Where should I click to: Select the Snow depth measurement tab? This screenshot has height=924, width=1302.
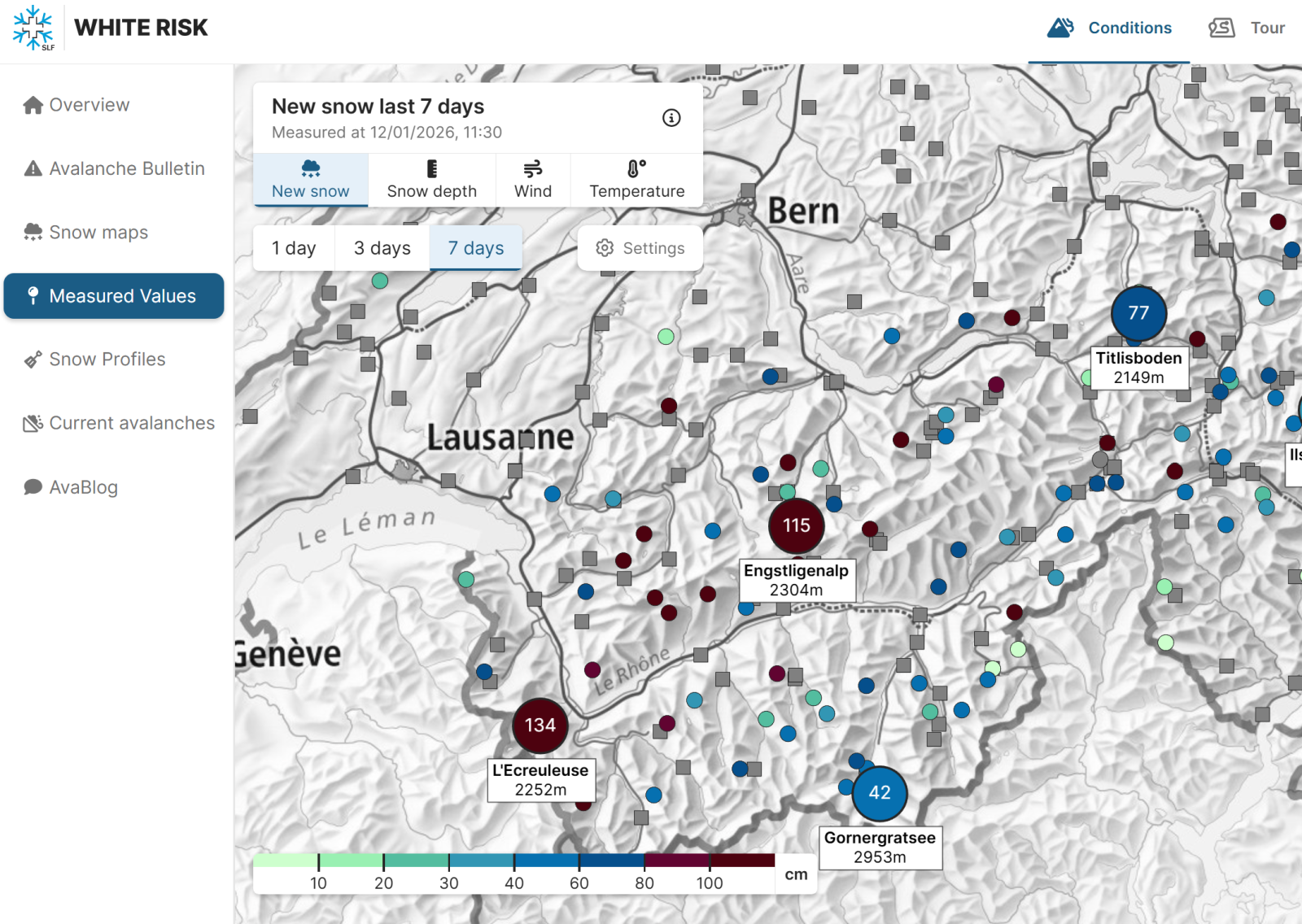coord(431,180)
